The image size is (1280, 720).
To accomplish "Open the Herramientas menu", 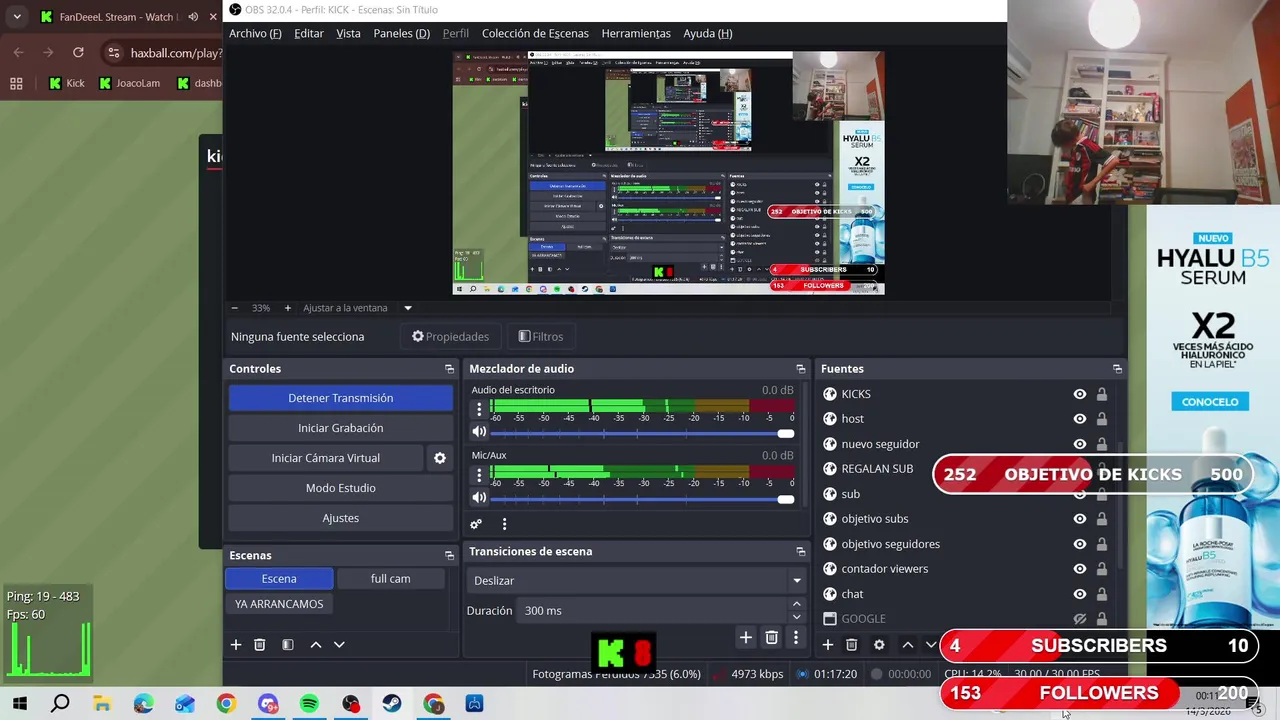I will (x=636, y=33).
